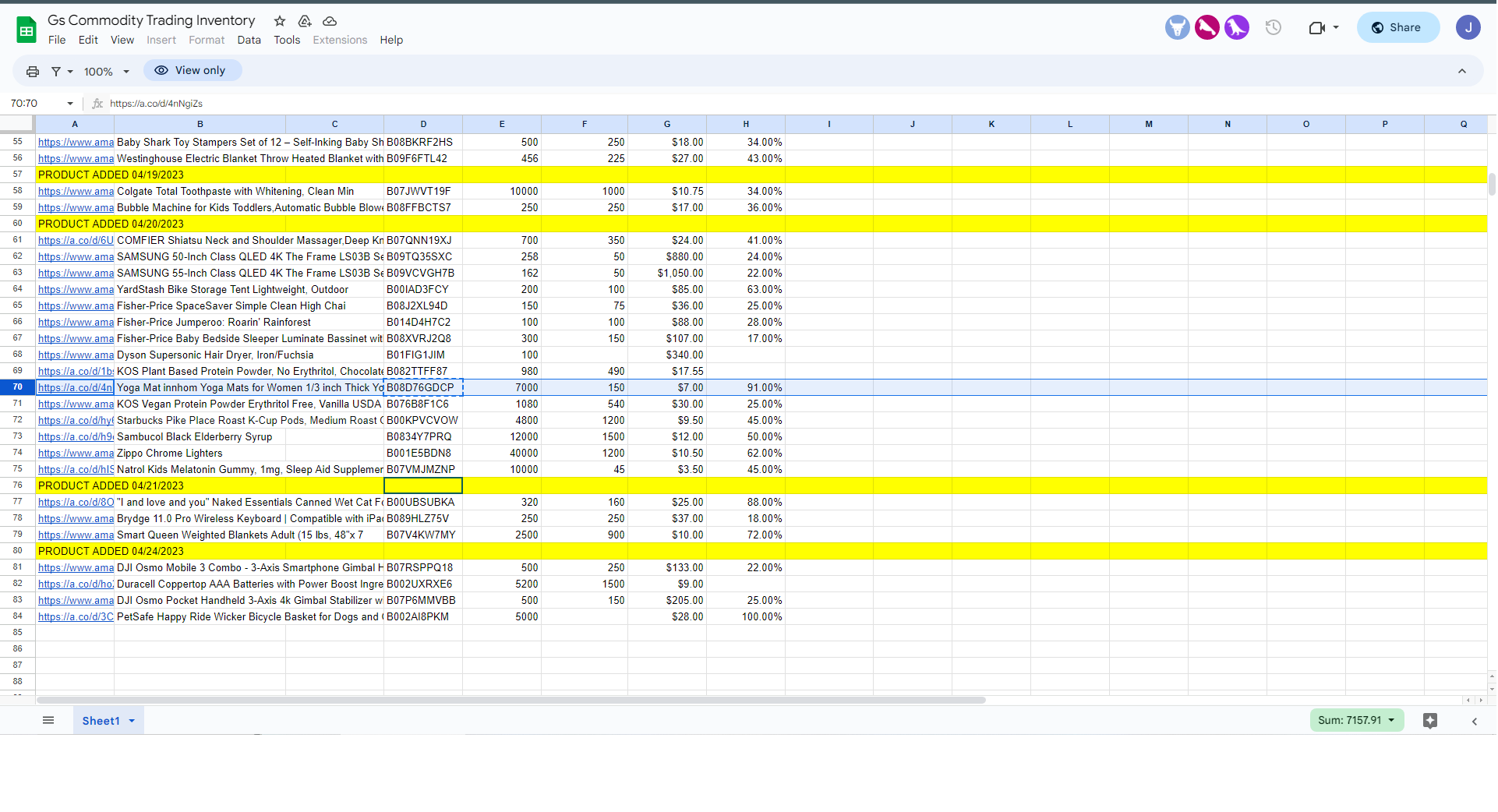Click the Google Sheets home logo
The height and width of the screenshot is (812, 1498).
point(26,30)
